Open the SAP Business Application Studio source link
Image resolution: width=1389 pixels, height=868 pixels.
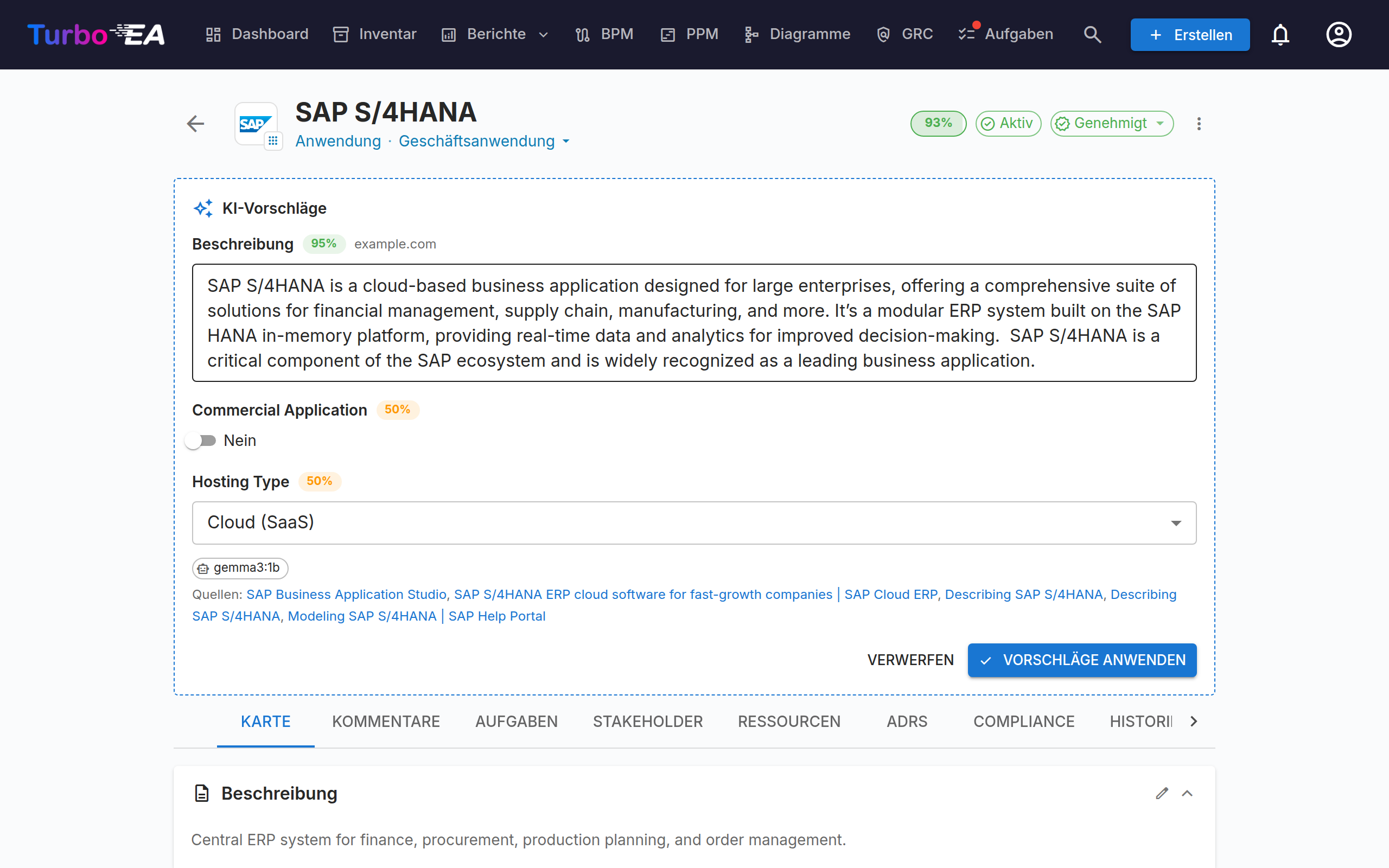tap(346, 594)
